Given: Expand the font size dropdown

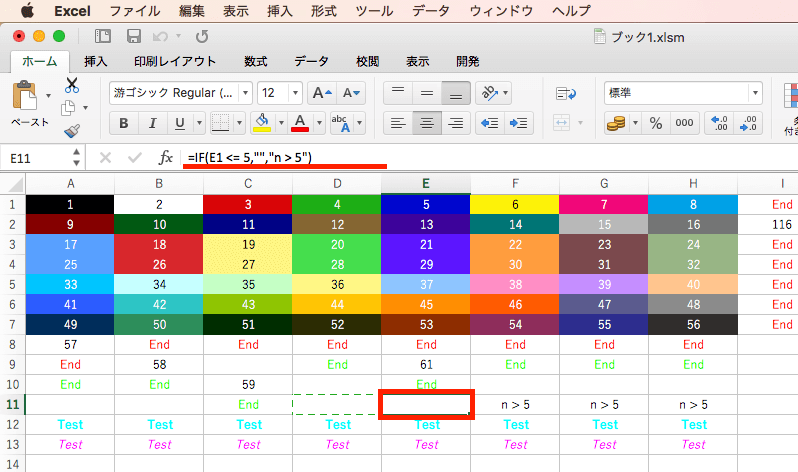Looking at the screenshot, I should pyautogui.click(x=295, y=93).
